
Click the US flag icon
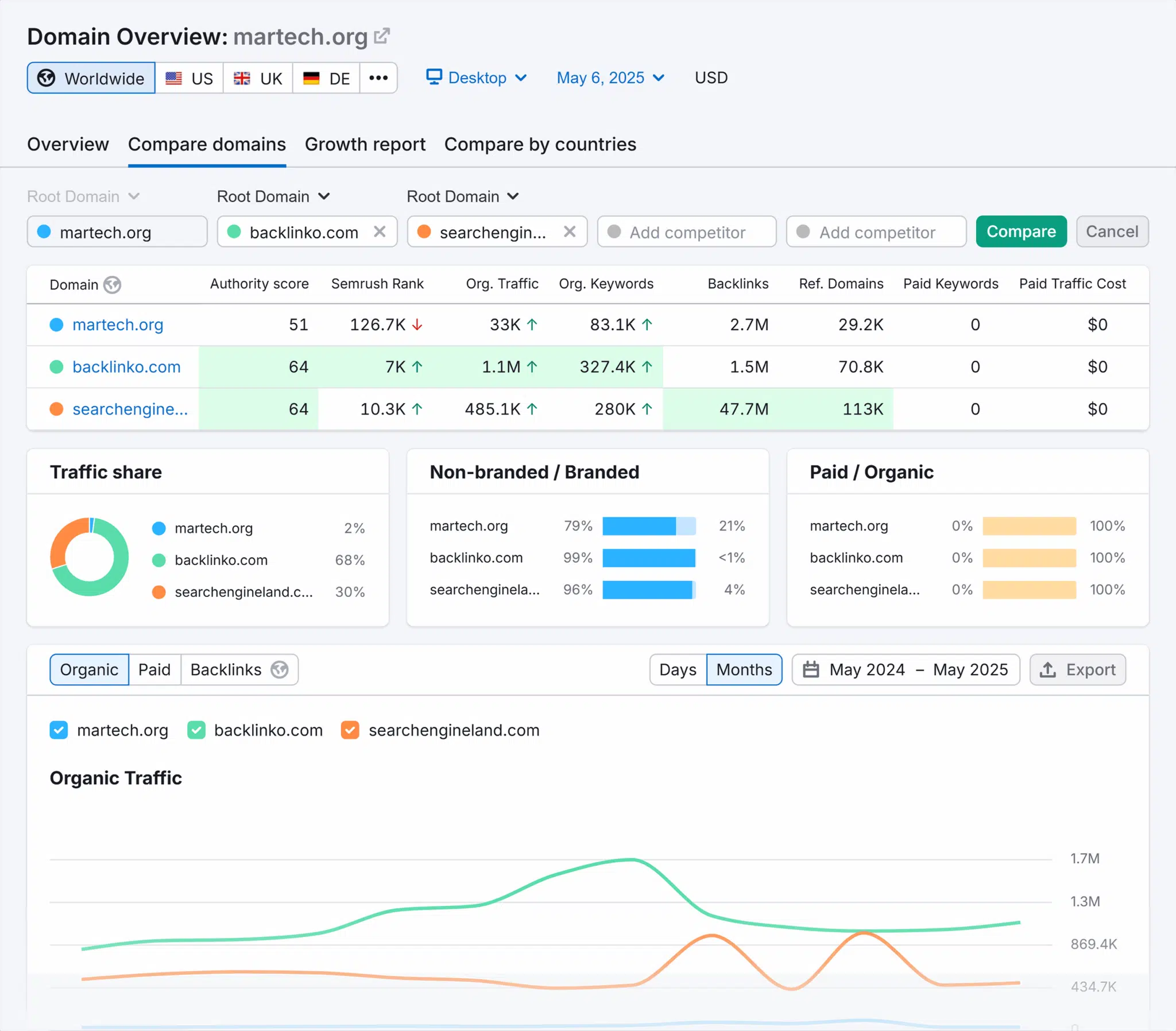point(174,78)
